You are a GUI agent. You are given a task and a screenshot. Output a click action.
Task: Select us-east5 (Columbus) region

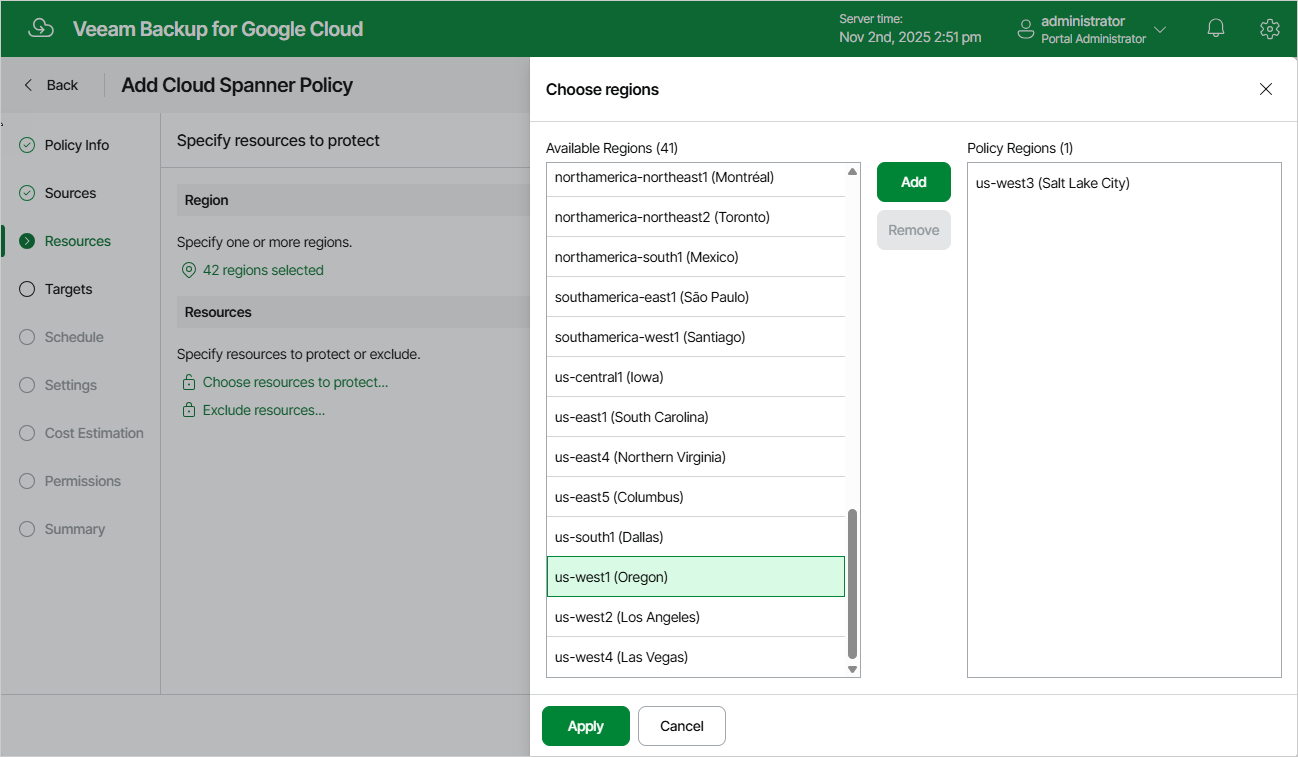[x=696, y=497]
